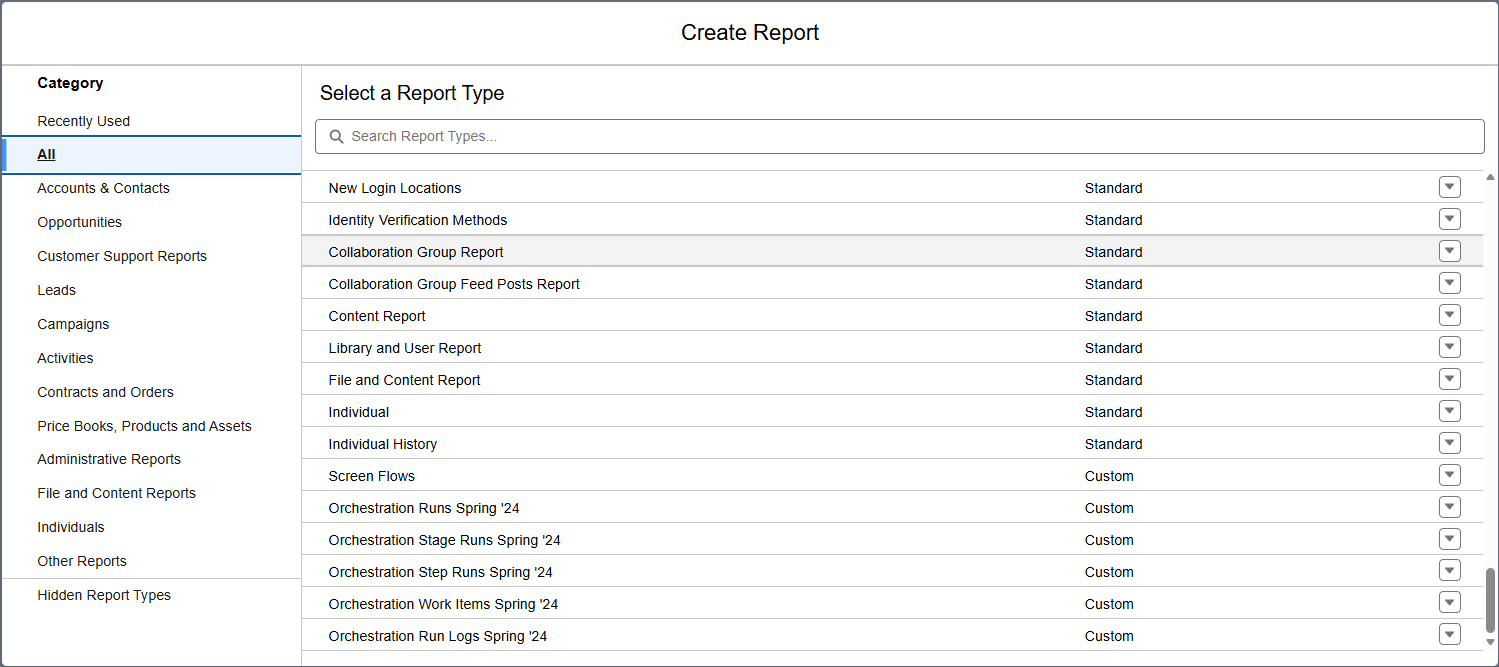Select the Opportunities category

click(x=79, y=222)
